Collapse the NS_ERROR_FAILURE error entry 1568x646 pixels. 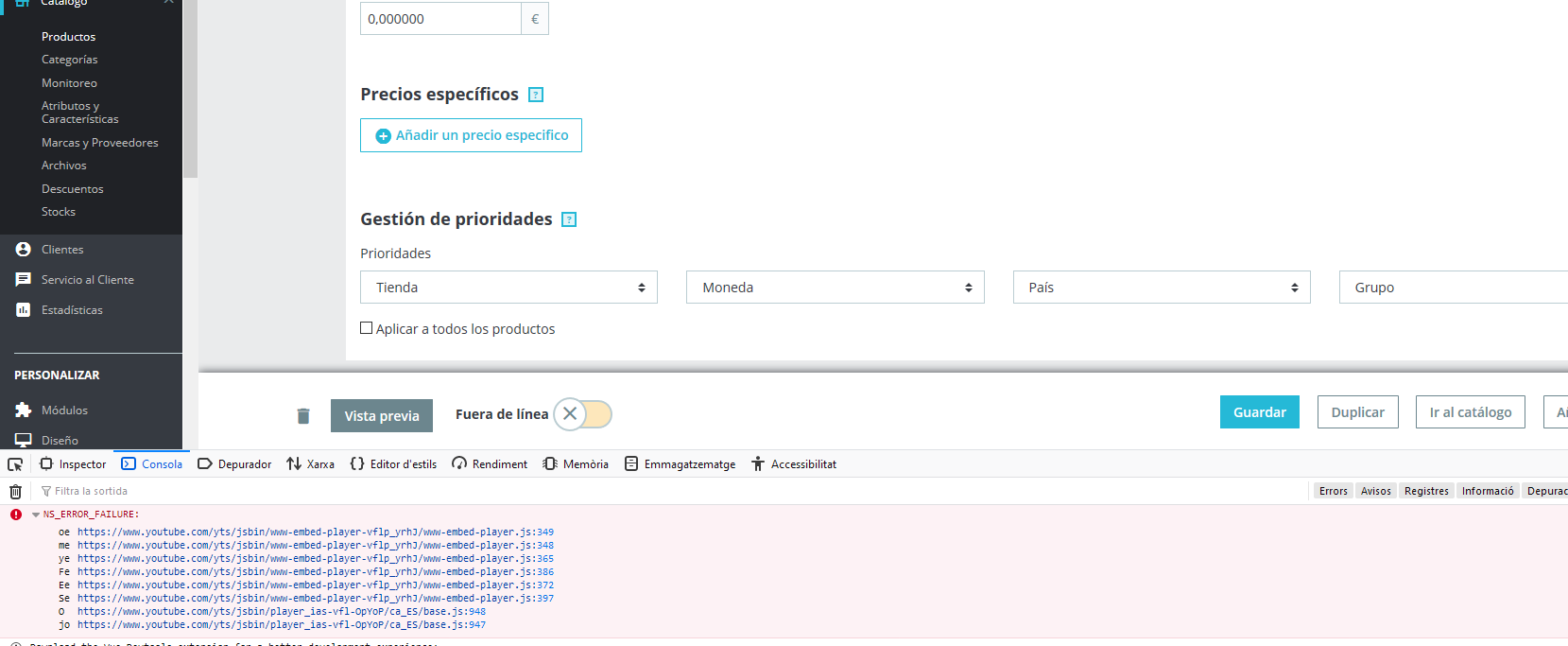pyautogui.click(x=36, y=515)
